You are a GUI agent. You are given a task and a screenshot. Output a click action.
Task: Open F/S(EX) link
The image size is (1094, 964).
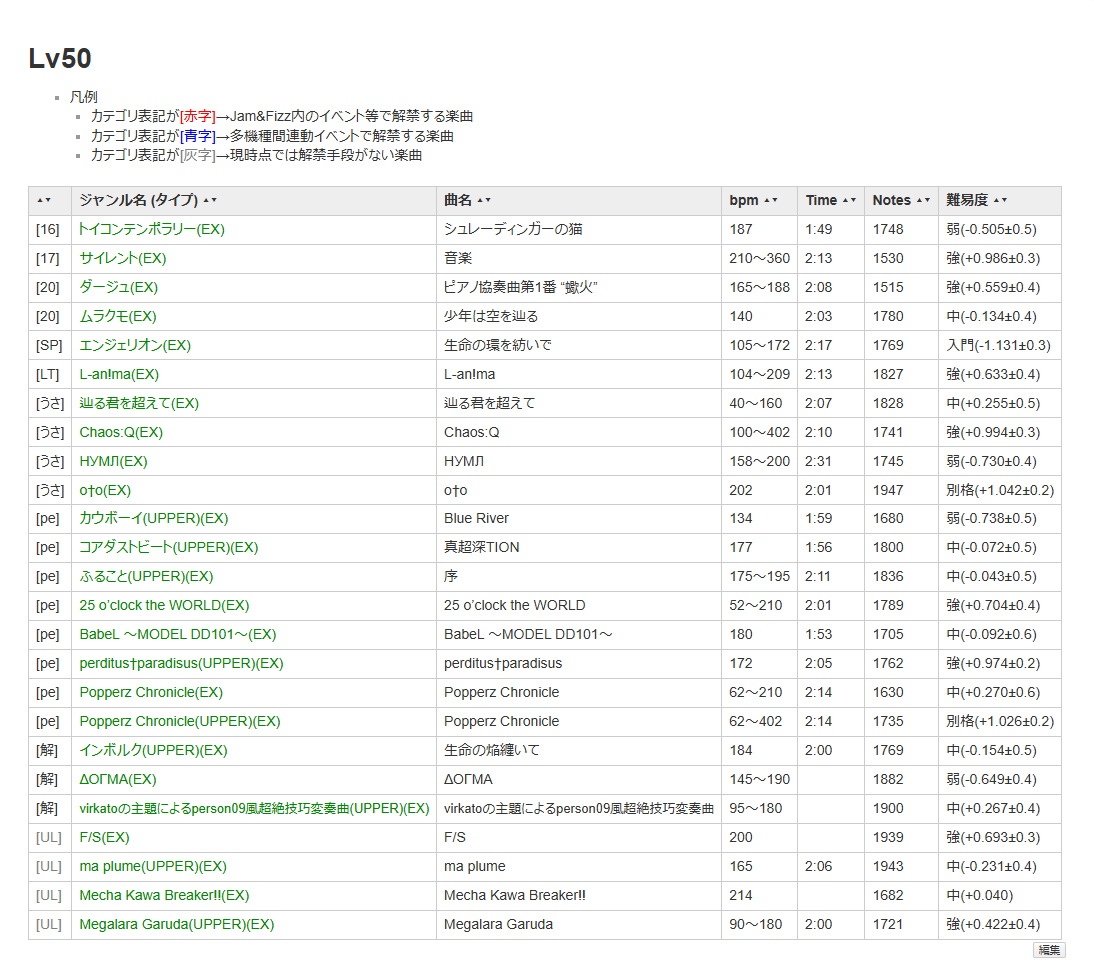coord(104,838)
